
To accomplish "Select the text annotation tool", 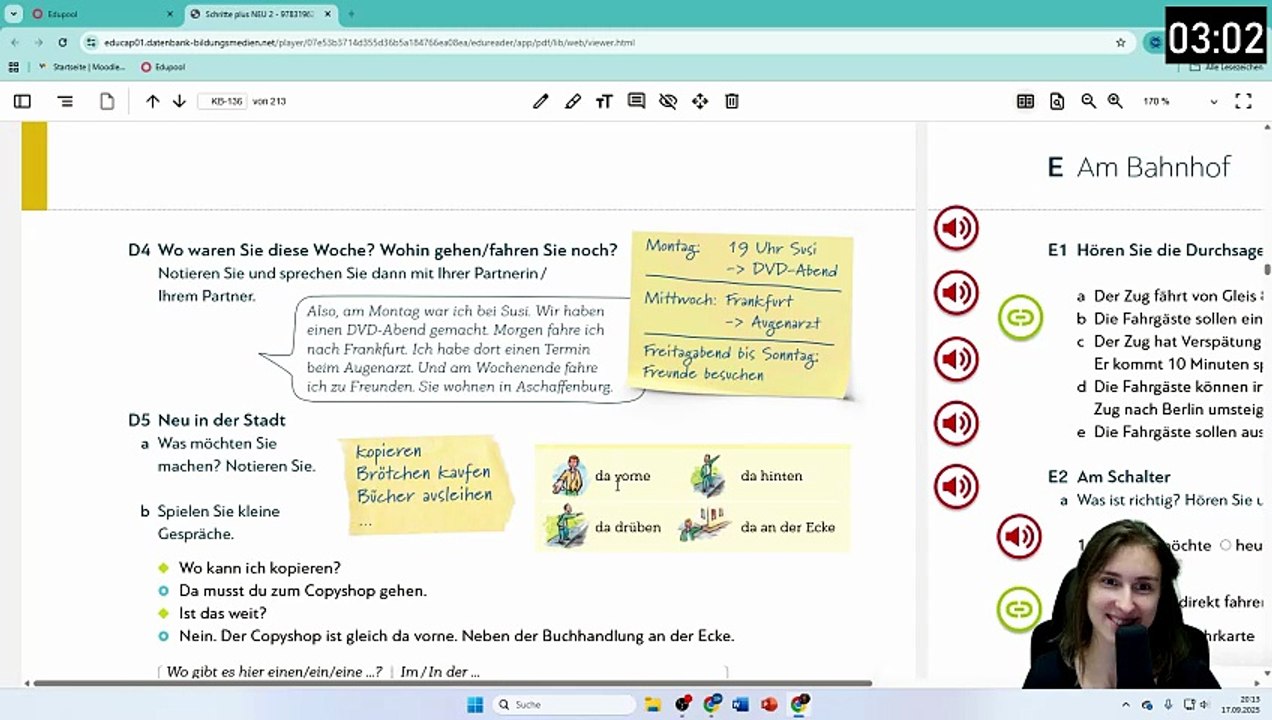I will pos(604,101).
